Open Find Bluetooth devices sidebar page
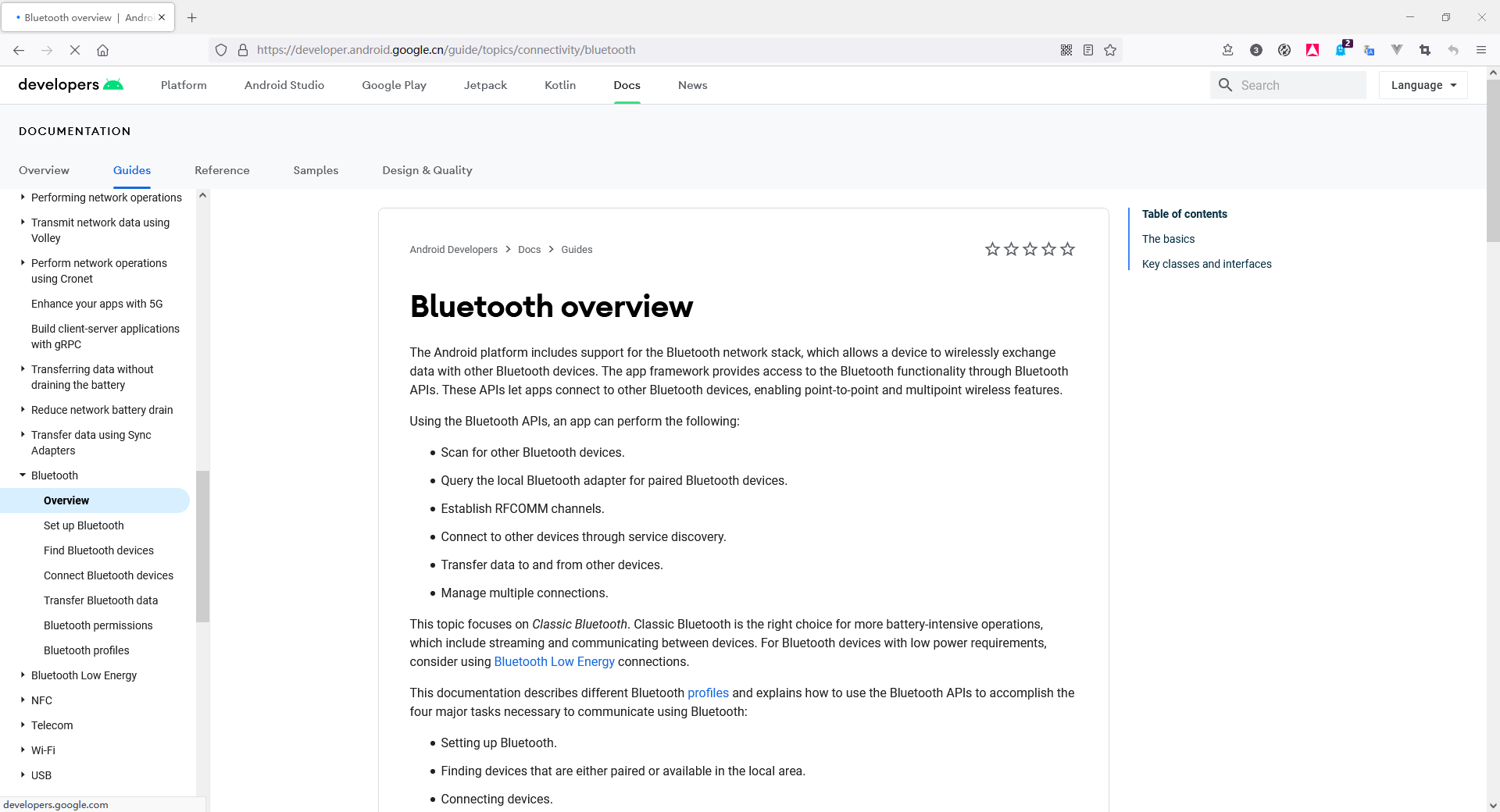 [x=98, y=550]
